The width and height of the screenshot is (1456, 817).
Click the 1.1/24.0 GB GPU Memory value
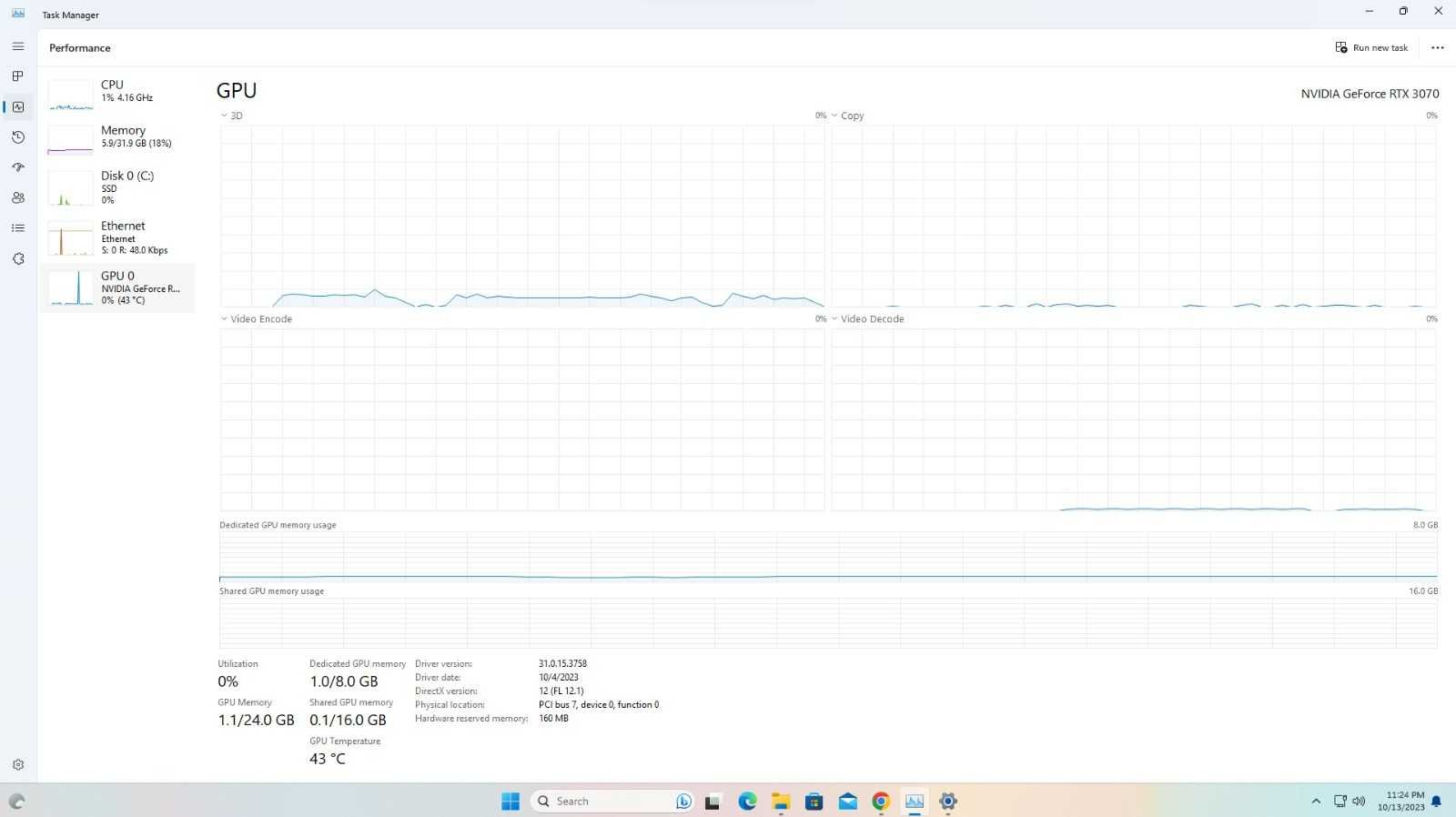(x=256, y=720)
